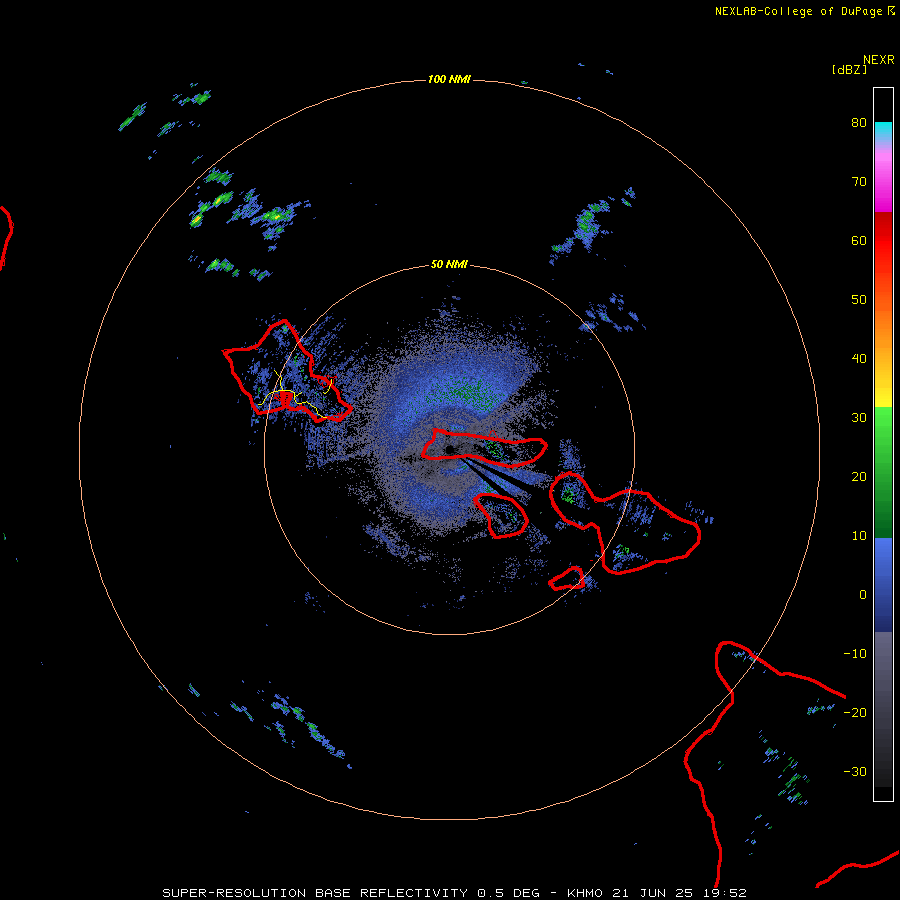
Task: Click the 70 value on dBZ scale
Action: point(859,182)
